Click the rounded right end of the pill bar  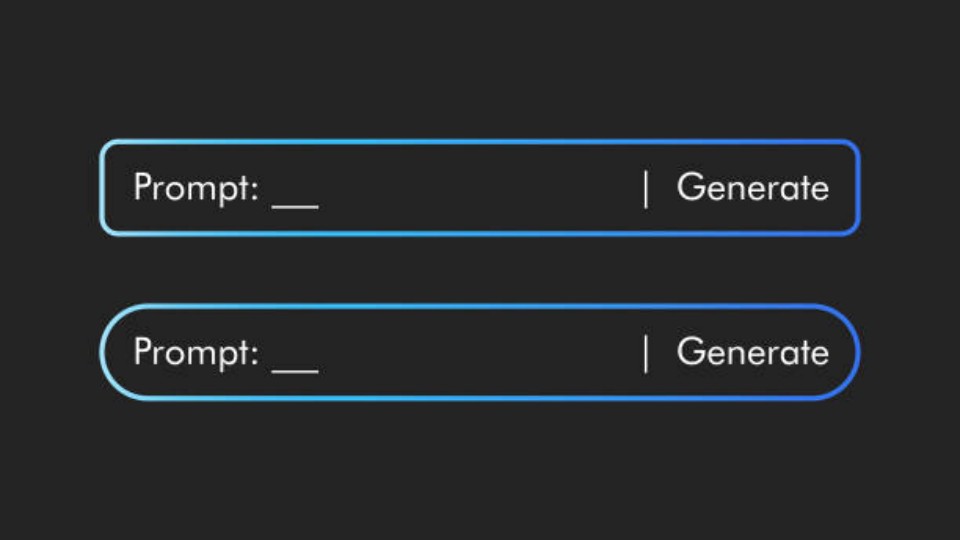coord(857,352)
